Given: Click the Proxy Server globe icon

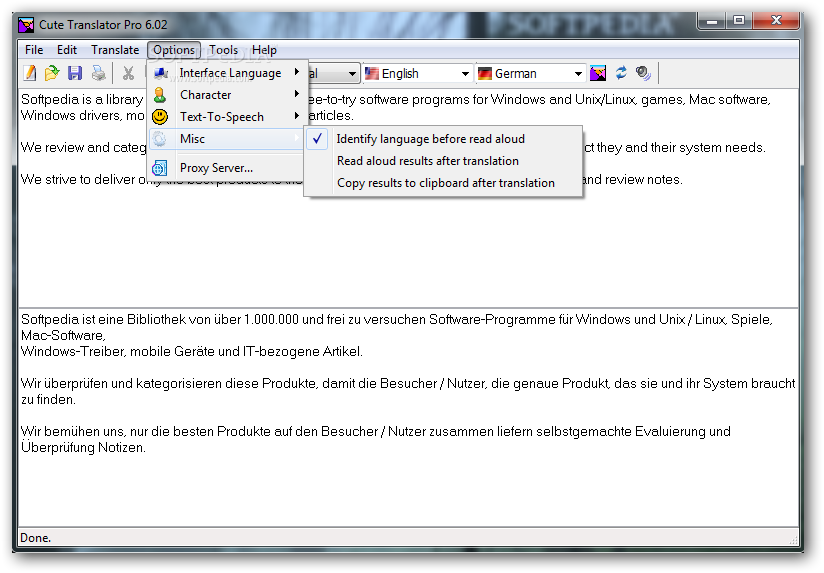Looking at the screenshot, I should (159, 168).
